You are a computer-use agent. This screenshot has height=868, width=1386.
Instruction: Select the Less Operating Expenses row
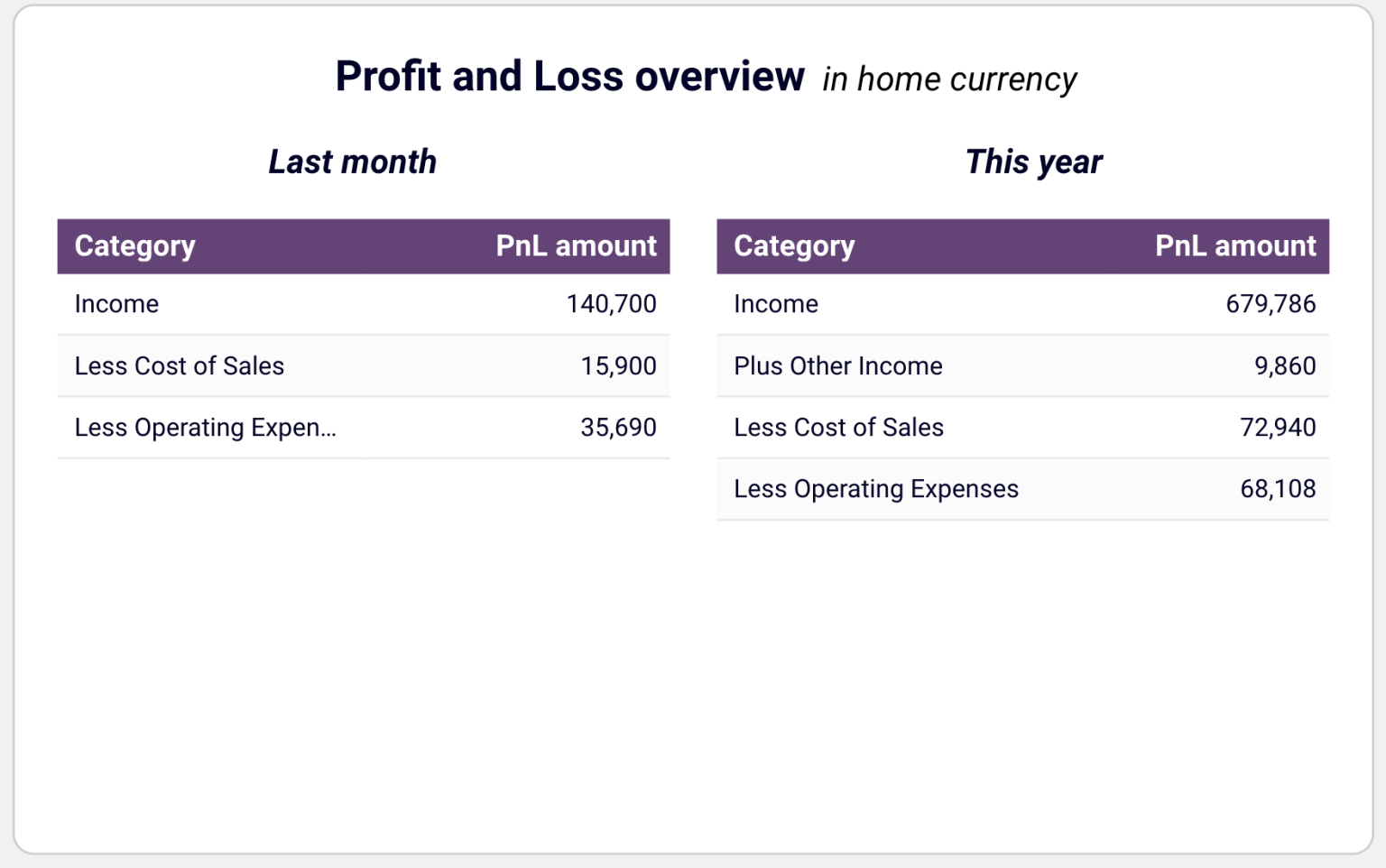[875, 489]
